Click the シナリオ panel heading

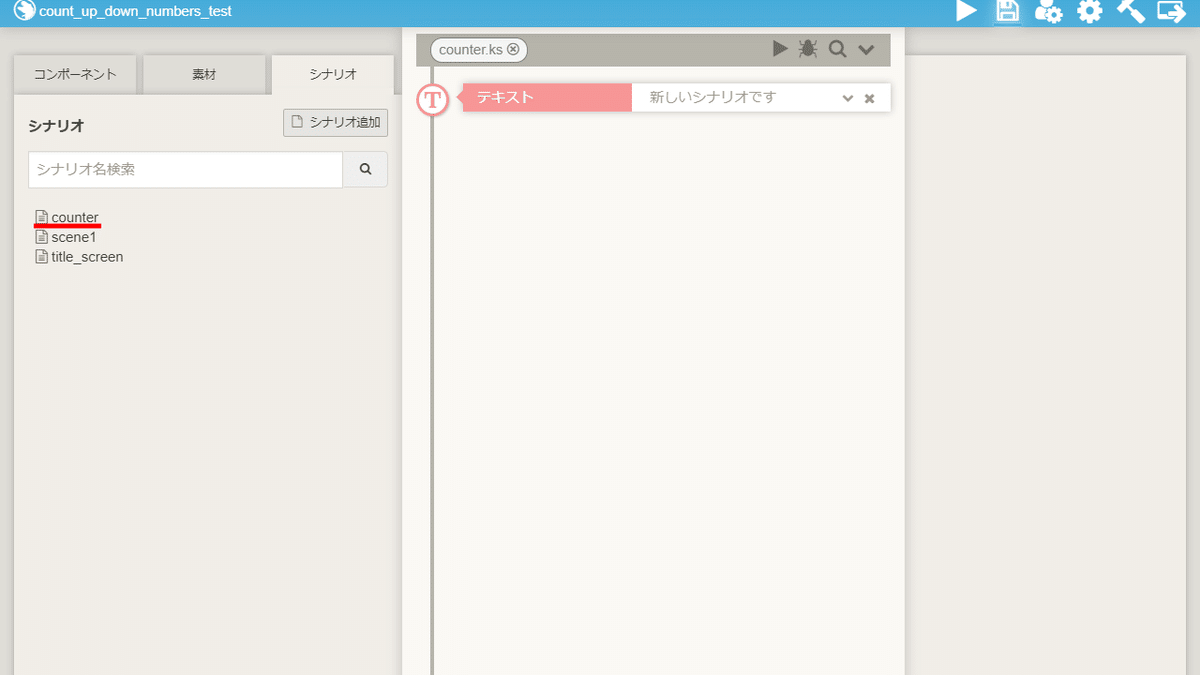point(56,126)
